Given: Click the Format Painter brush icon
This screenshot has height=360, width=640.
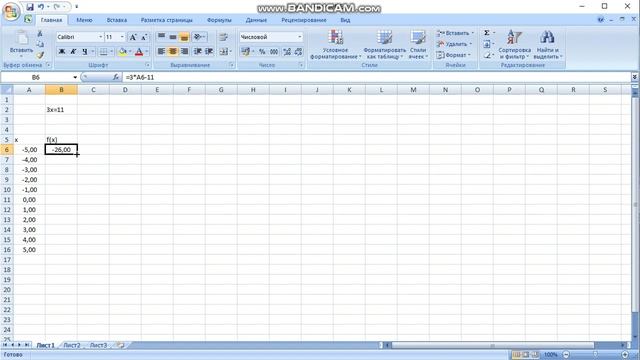Looking at the screenshot, I should 40,55.
